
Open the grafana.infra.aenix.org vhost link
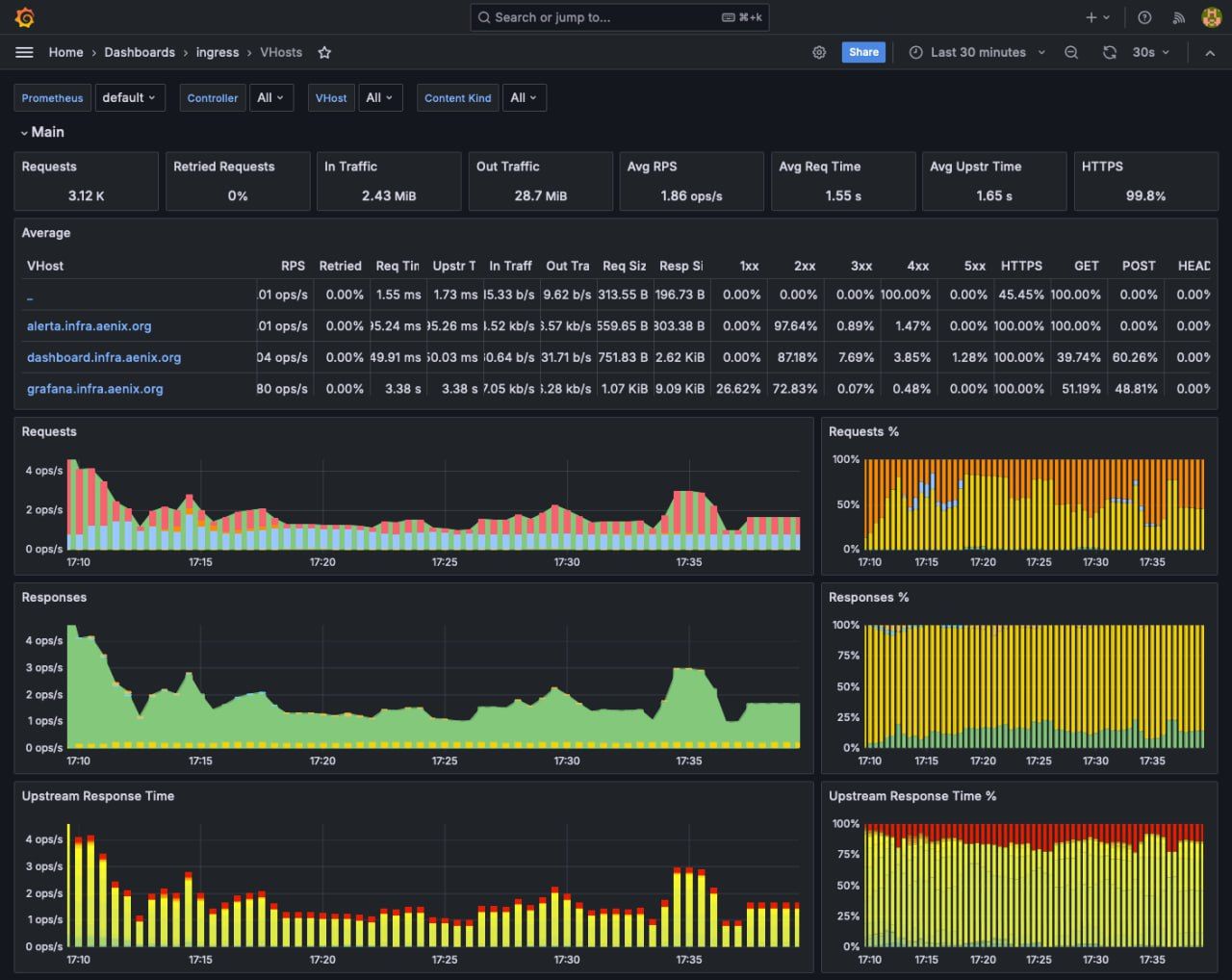click(x=94, y=389)
